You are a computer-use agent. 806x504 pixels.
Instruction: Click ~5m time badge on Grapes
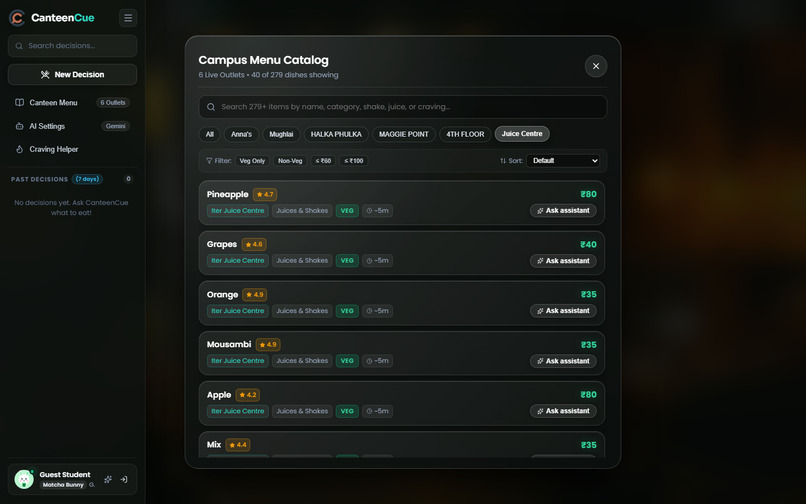(377, 261)
